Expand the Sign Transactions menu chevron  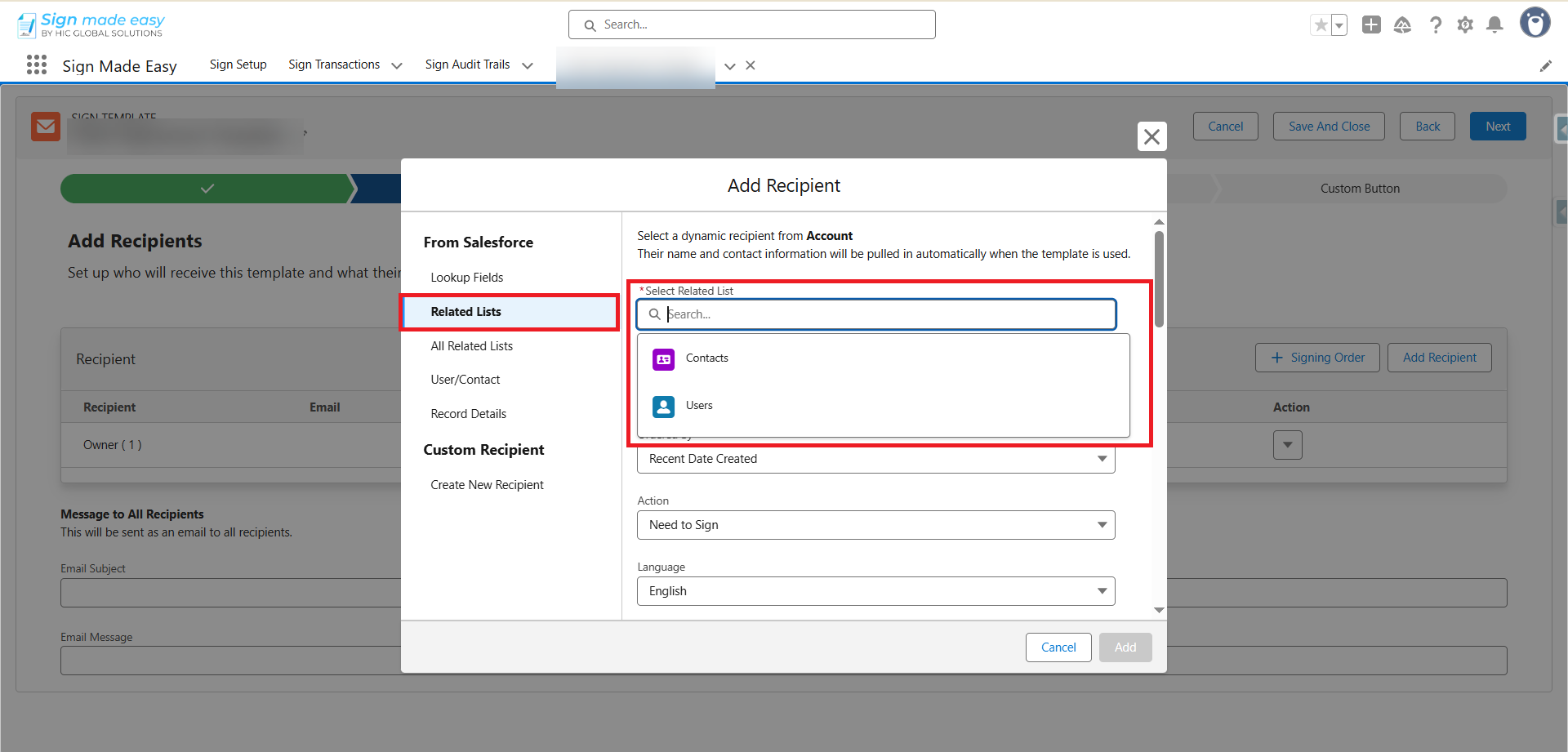coord(397,65)
